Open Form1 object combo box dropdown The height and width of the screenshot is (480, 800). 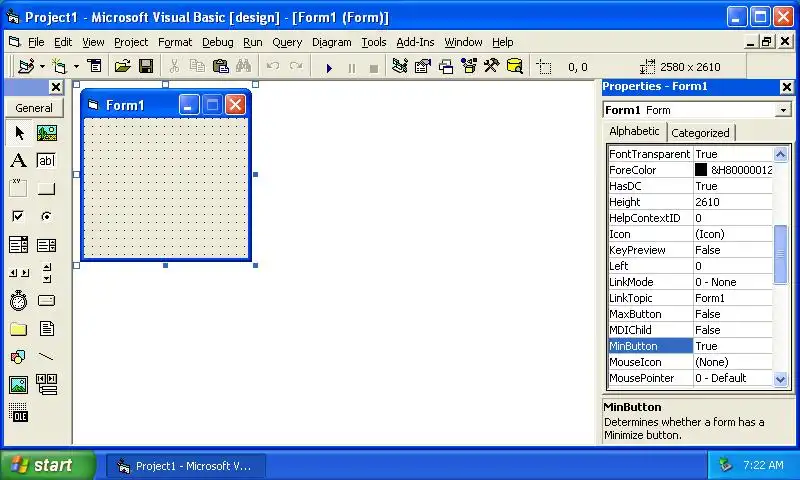pos(783,110)
